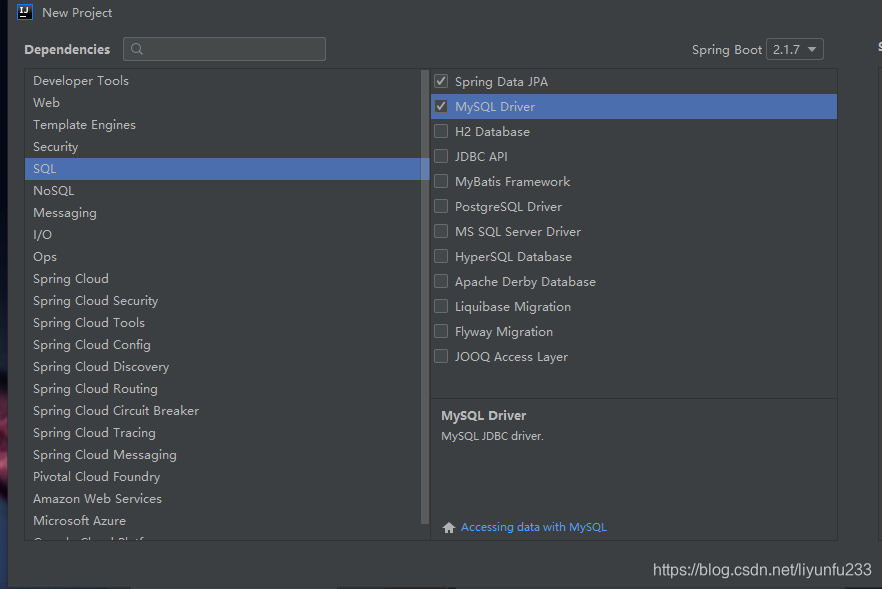Click the PostgreSQL Driver label

(x=508, y=206)
